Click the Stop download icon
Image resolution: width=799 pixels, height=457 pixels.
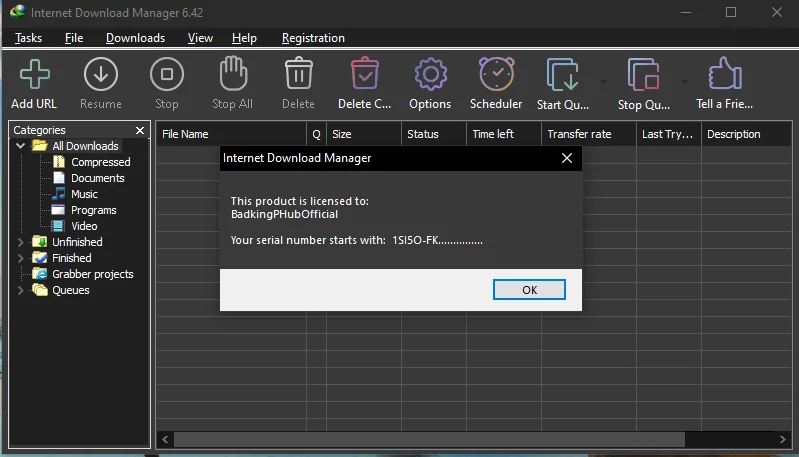coord(167,74)
